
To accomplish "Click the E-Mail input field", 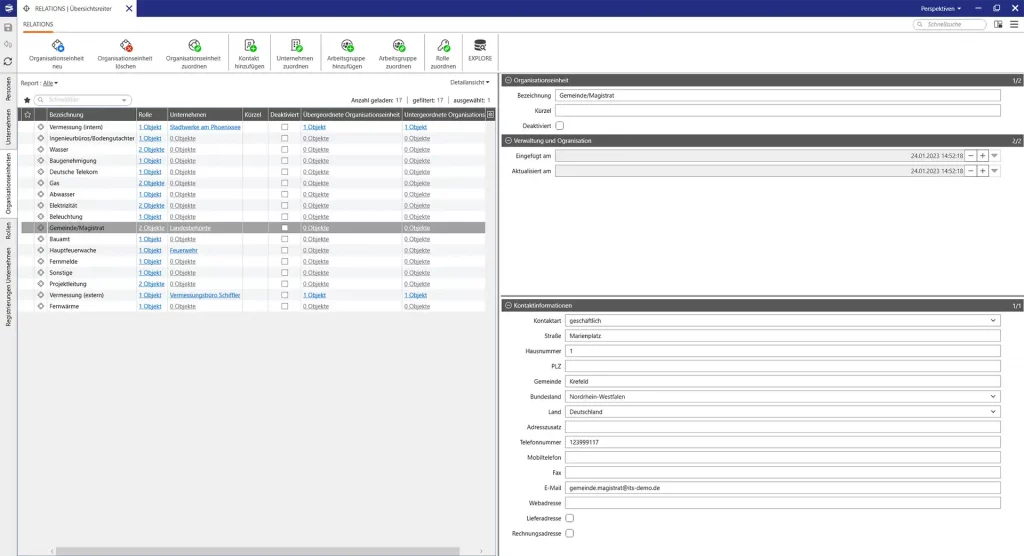I will (x=782, y=487).
